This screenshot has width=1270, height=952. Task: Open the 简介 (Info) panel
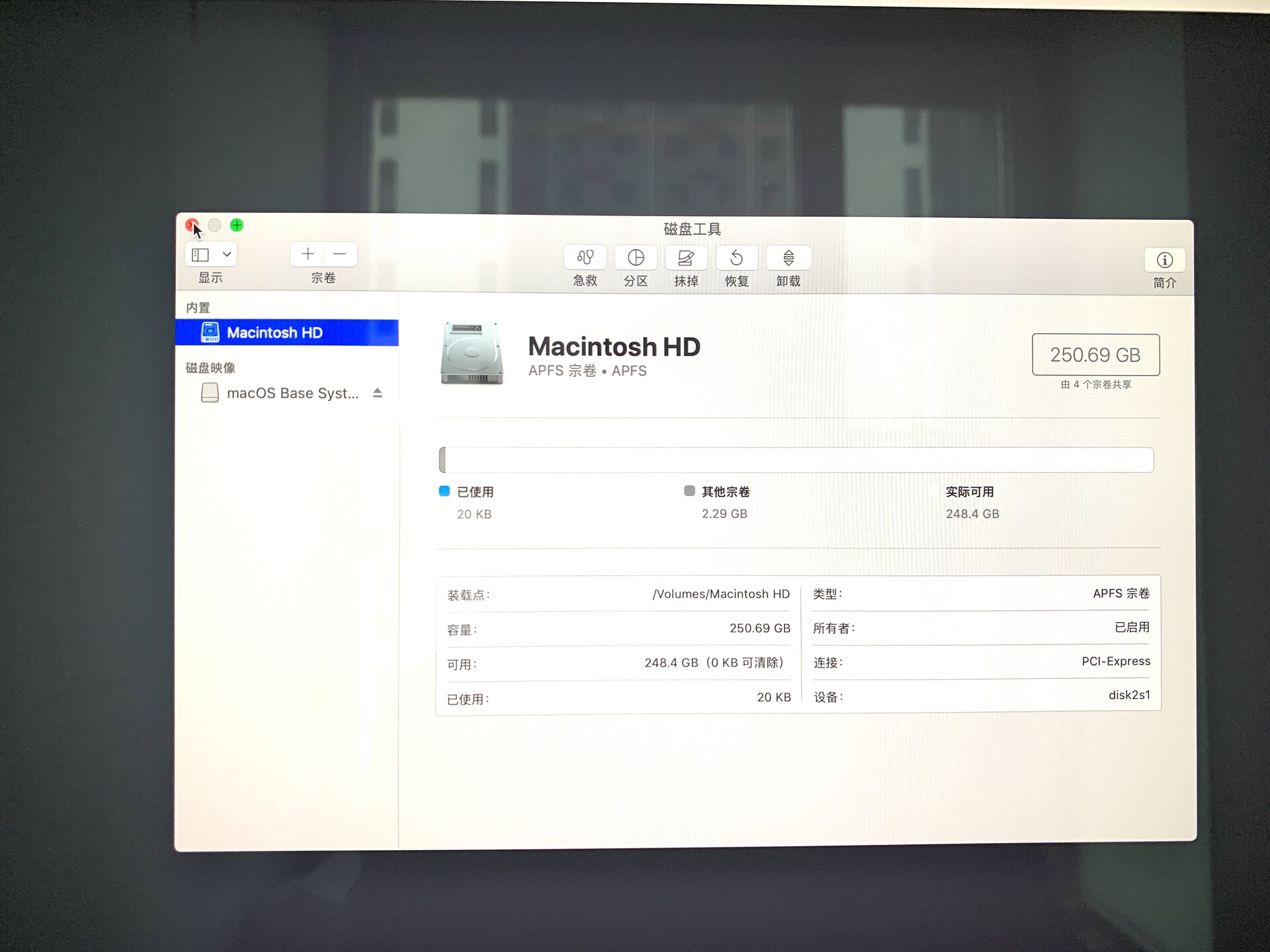(1164, 260)
